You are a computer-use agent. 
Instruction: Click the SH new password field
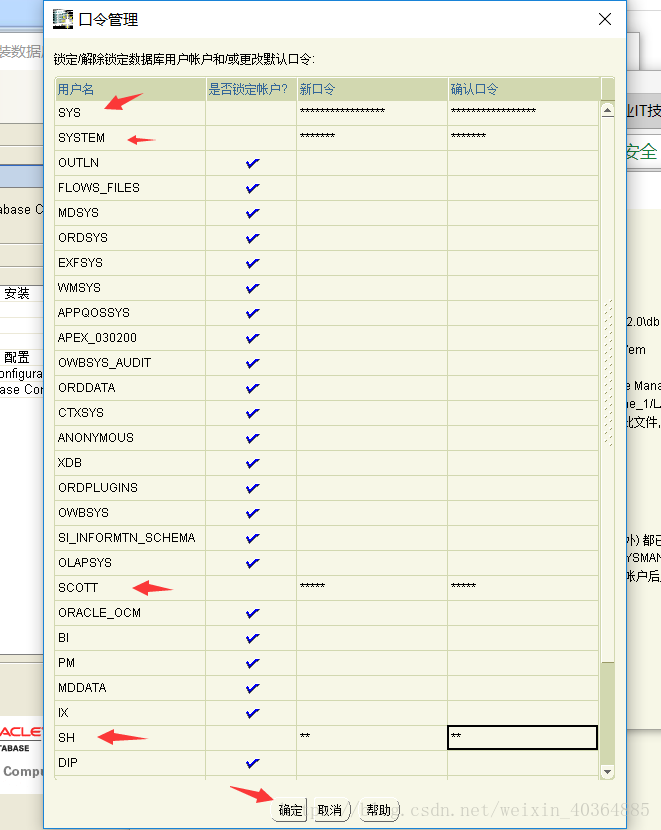point(372,738)
